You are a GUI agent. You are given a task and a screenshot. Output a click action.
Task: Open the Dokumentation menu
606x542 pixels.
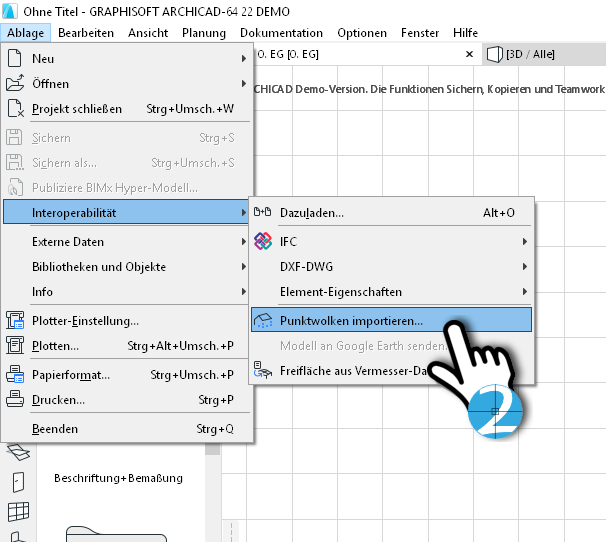pos(281,33)
